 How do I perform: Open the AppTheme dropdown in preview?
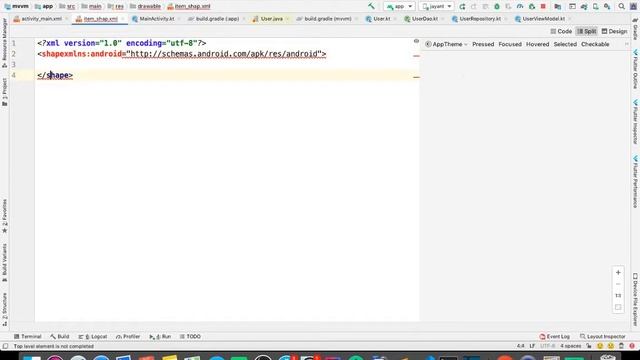coord(447,44)
